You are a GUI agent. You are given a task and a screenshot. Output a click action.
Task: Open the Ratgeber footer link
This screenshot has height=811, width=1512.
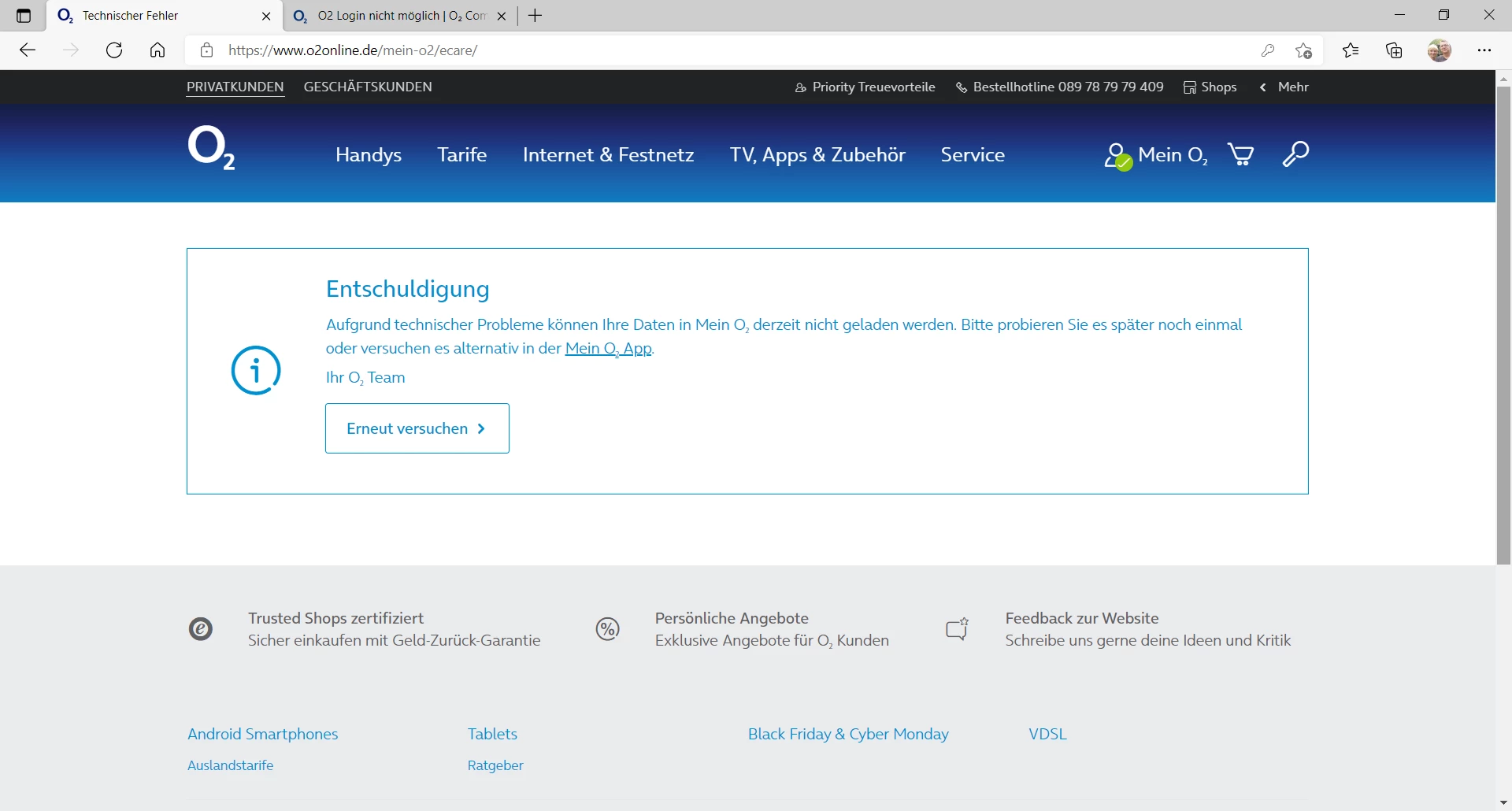click(x=495, y=765)
